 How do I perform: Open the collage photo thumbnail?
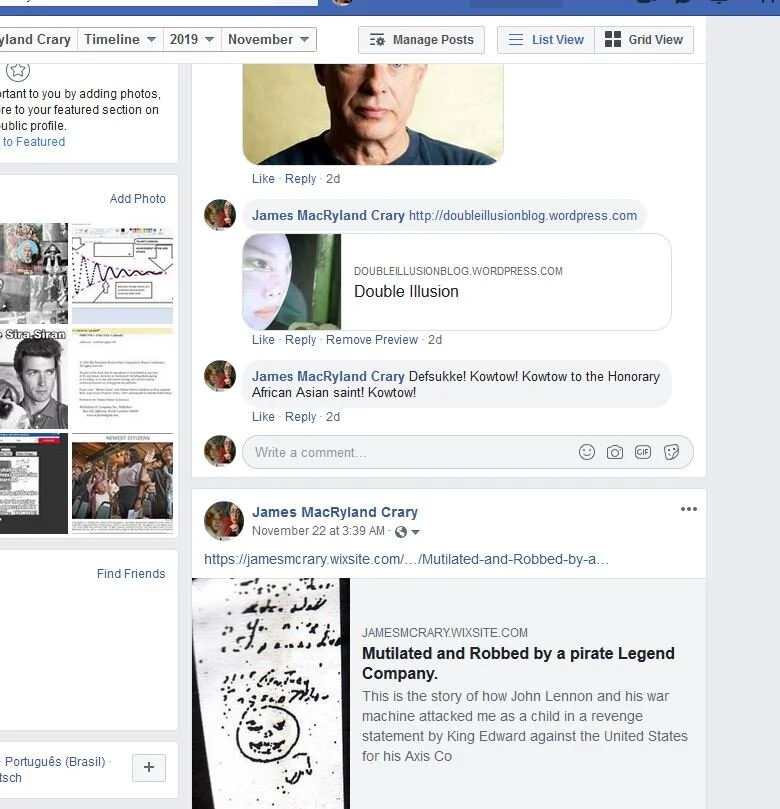34,273
